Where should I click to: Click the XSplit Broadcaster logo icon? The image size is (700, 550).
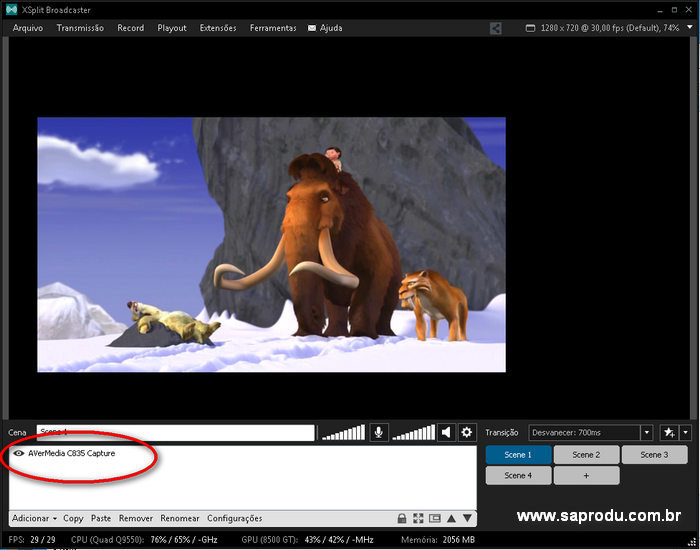(x=11, y=9)
